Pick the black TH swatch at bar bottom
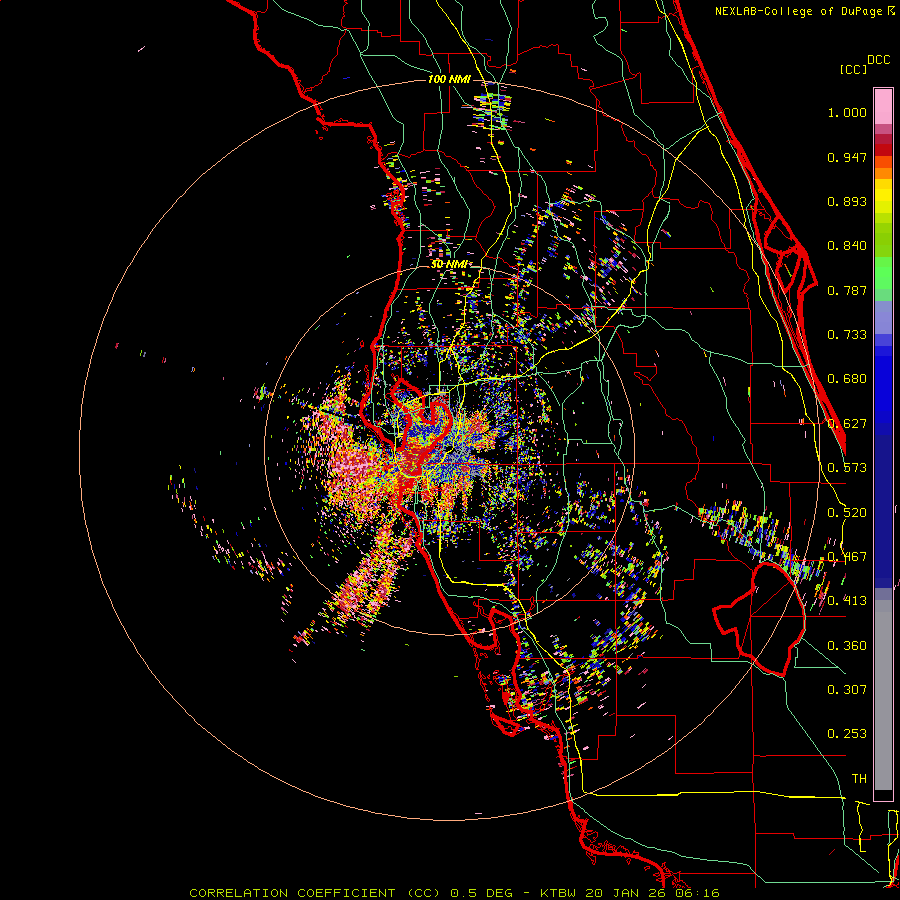The width and height of the screenshot is (900, 900). pyautogui.click(x=883, y=794)
